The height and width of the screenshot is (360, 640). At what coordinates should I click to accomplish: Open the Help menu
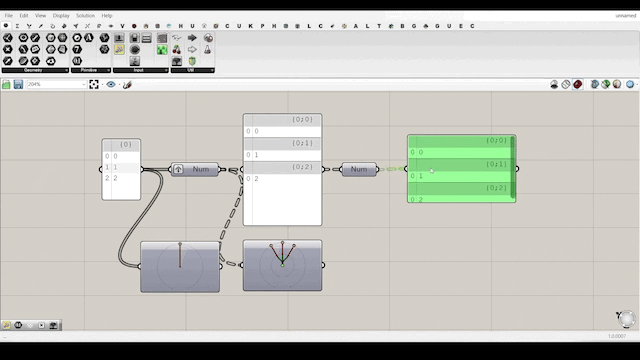(x=107, y=16)
